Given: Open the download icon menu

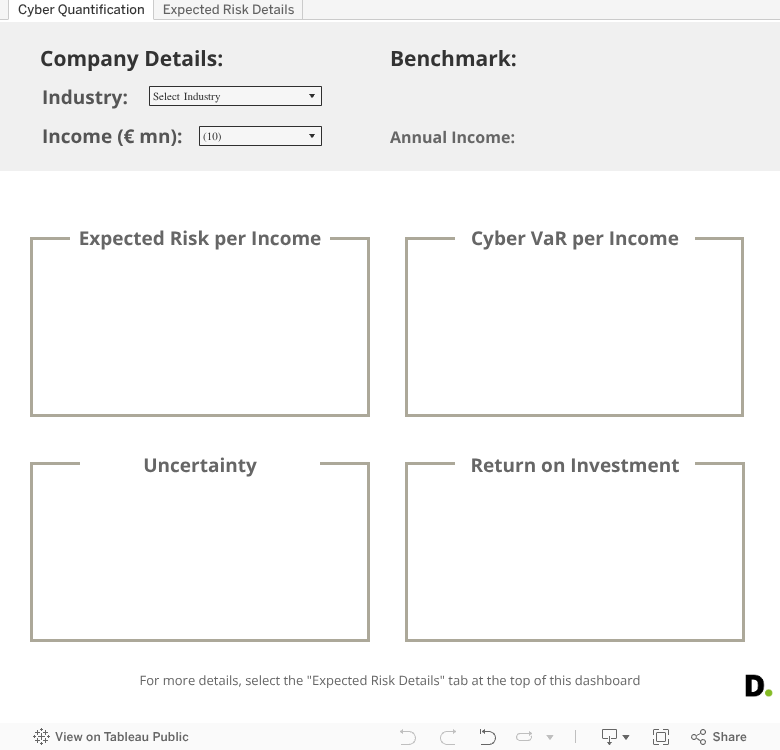Looking at the screenshot, I should pos(609,737).
